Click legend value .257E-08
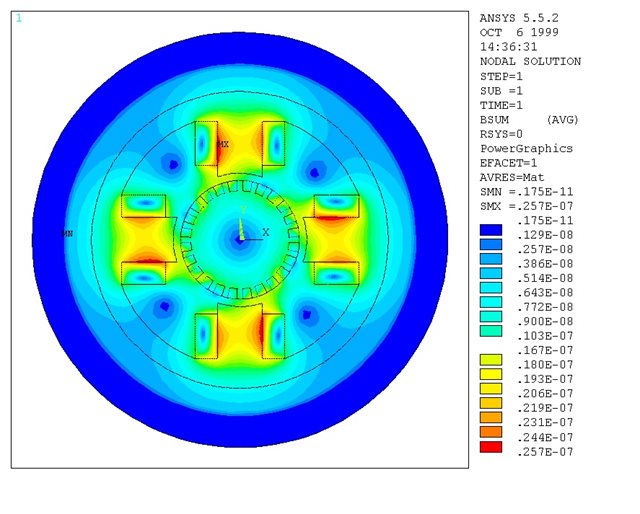640x514 pixels. coord(545,249)
